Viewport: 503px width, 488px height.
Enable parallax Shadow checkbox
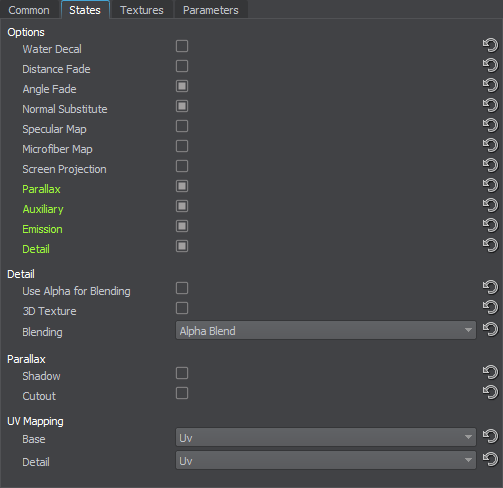pyautogui.click(x=182, y=373)
